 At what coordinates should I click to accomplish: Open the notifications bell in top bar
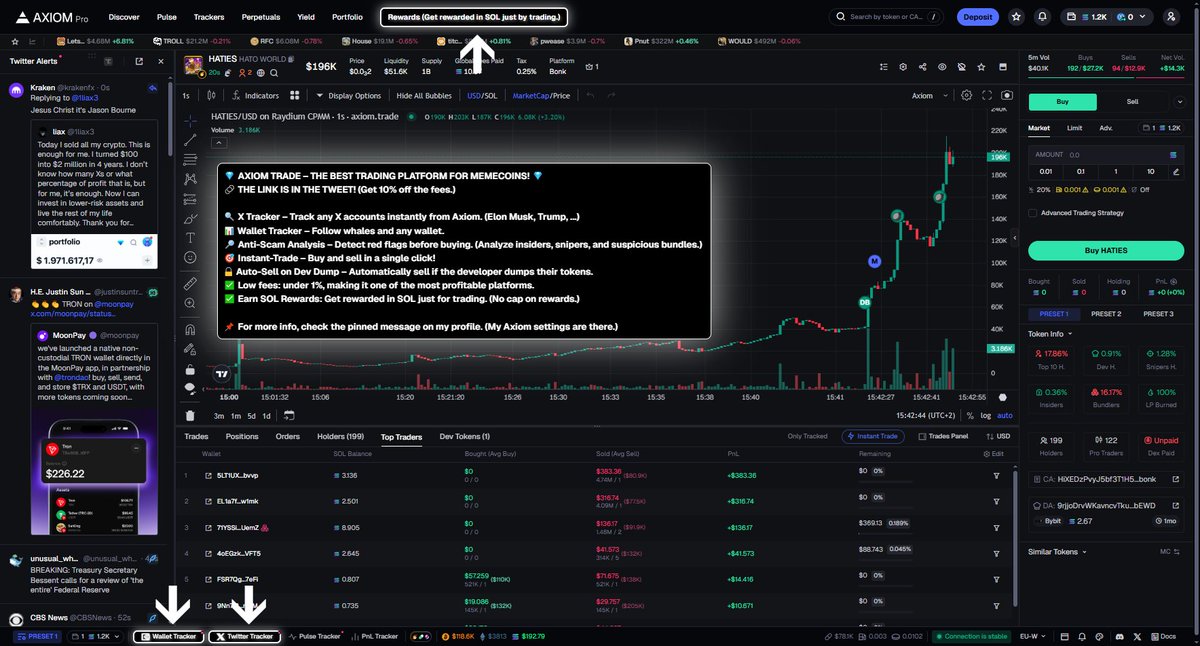[1043, 17]
